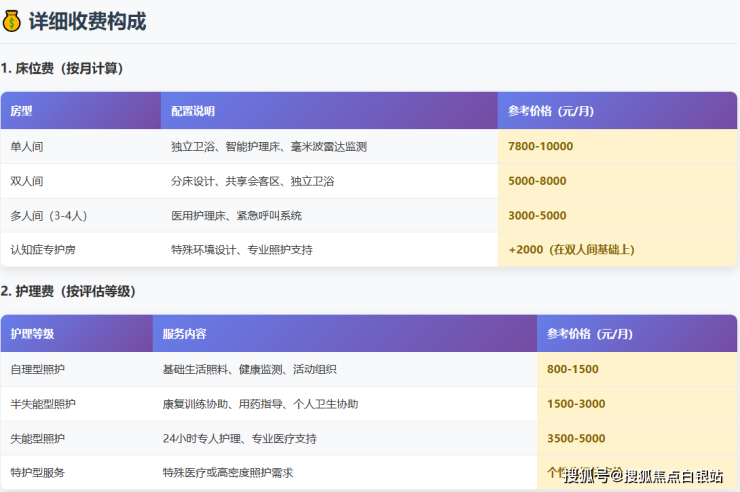Select the 认知症专护房 row

click(44, 249)
